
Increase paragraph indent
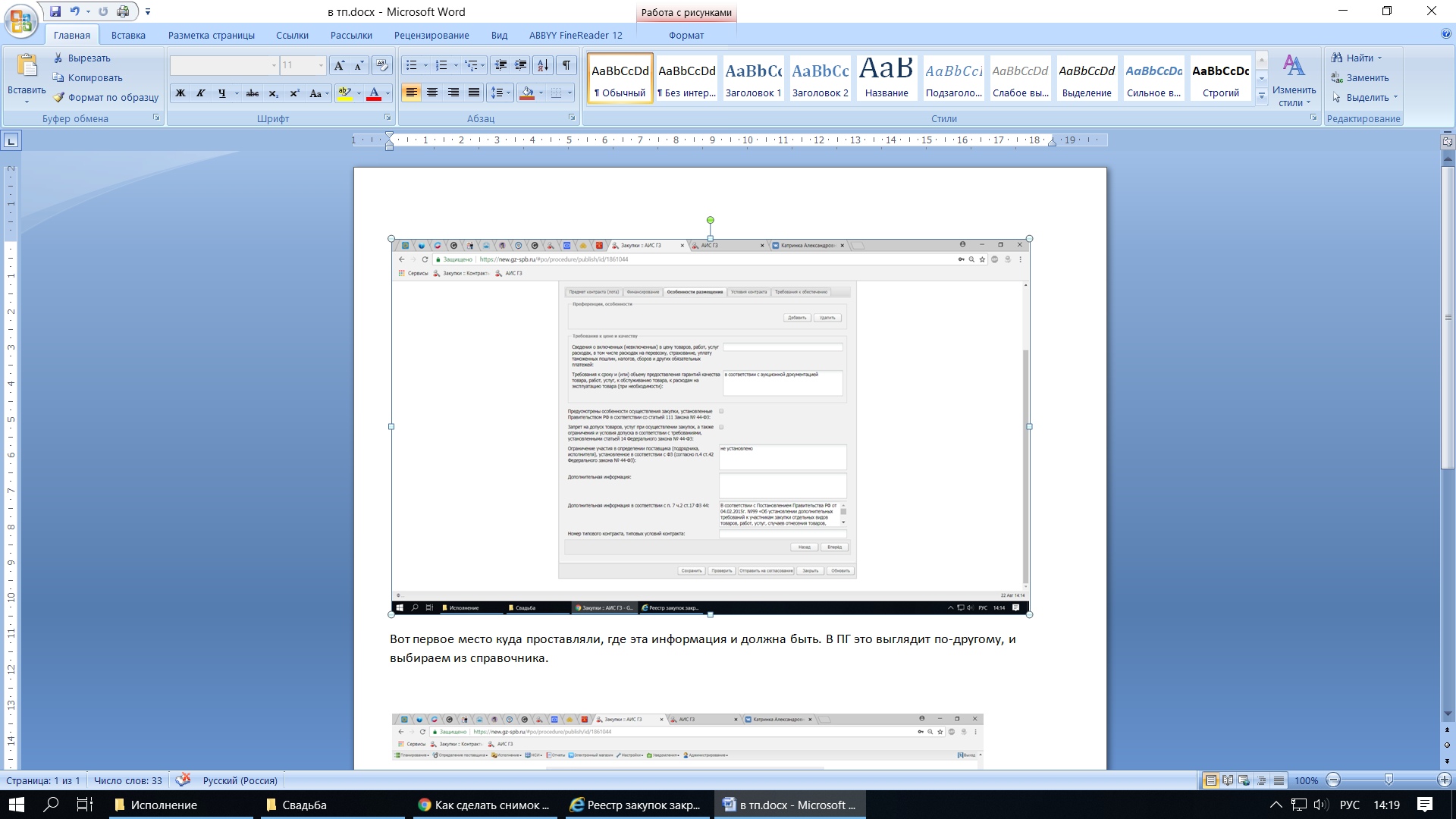(521, 65)
